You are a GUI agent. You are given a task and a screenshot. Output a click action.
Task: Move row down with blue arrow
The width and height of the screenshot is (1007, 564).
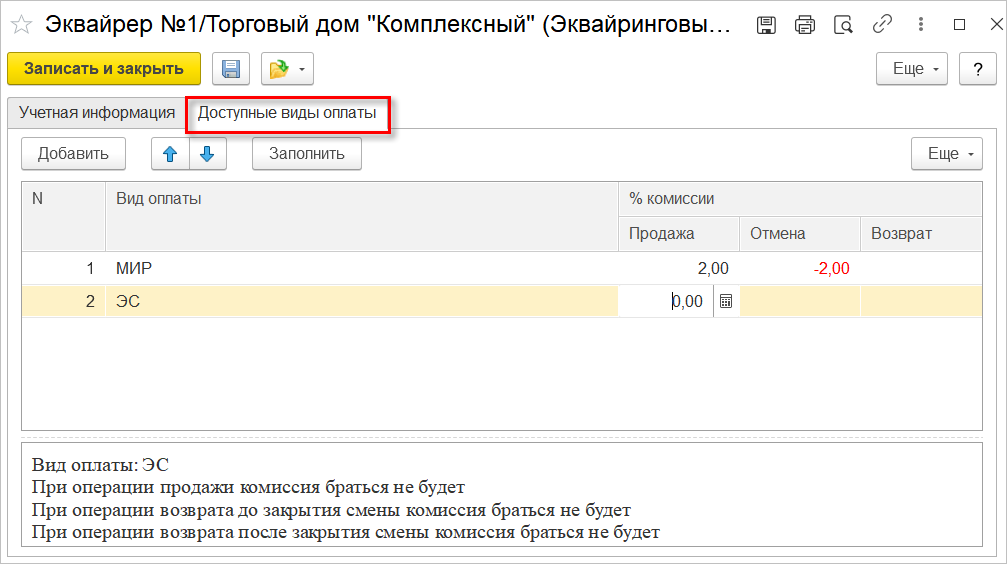208,154
